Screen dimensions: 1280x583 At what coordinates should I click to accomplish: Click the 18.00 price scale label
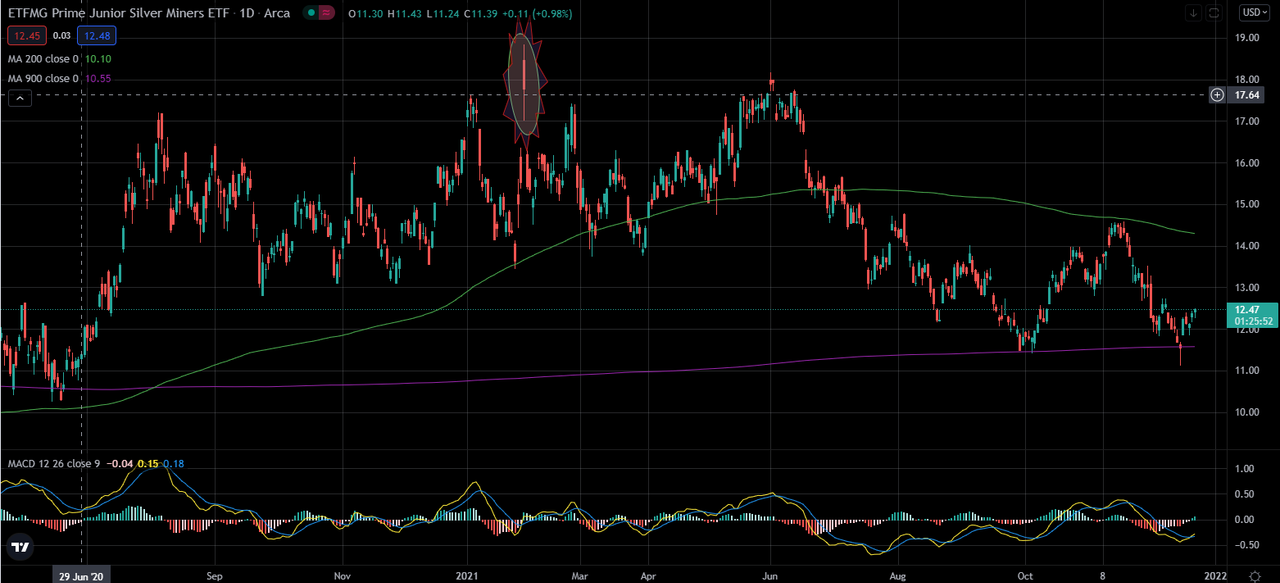point(1246,80)
